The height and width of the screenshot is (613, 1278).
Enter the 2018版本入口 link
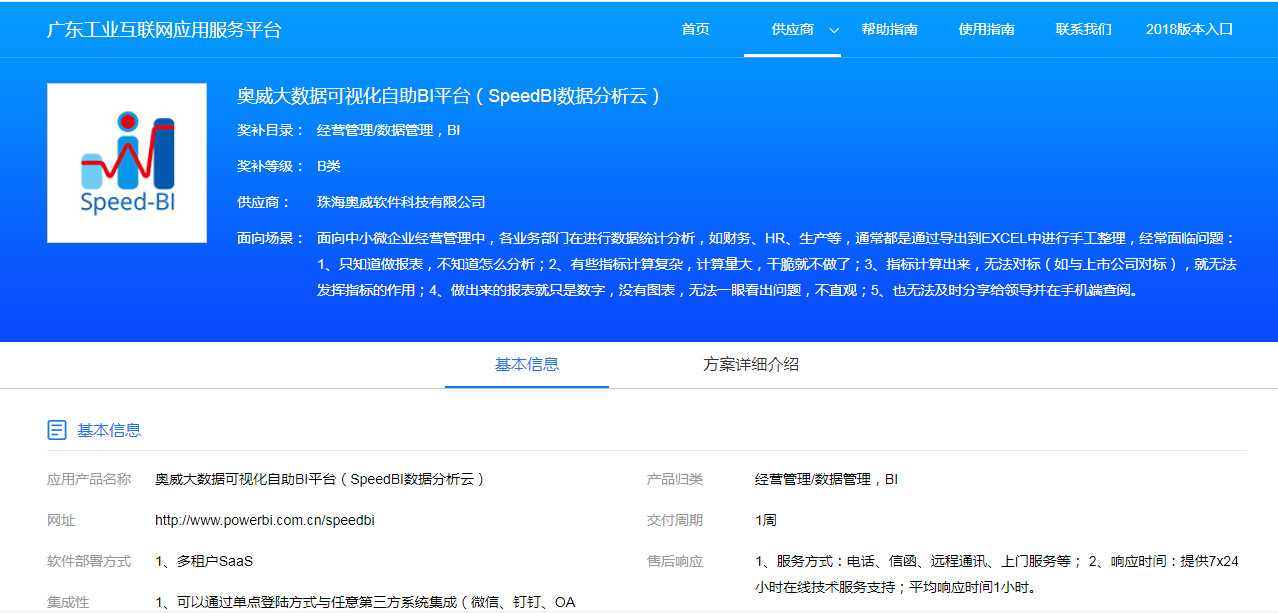1190,29
